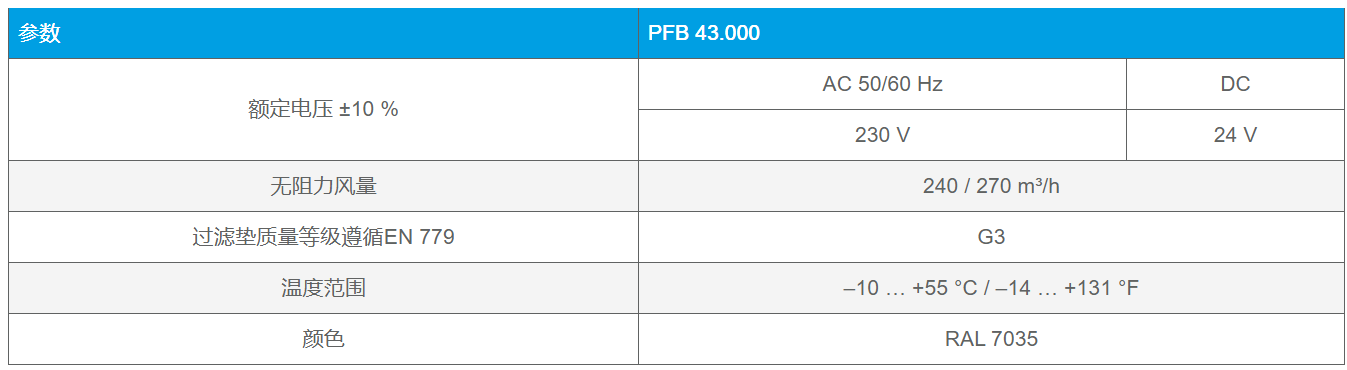Click the 50/60 Hz frequency text
Screen dimensions: 1347x370
tap(900, 84)
